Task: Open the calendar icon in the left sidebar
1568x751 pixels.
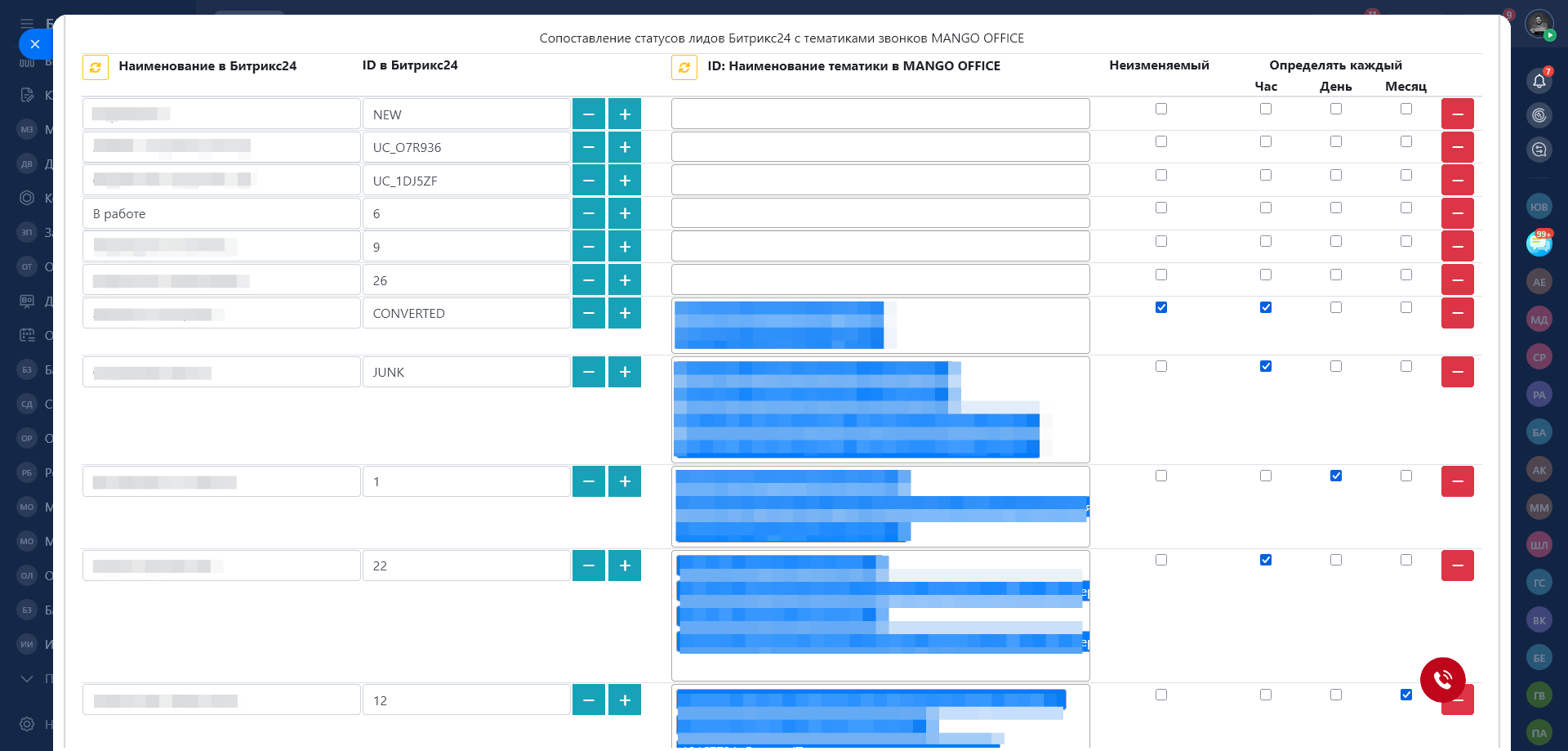Action: click(27, 335)
